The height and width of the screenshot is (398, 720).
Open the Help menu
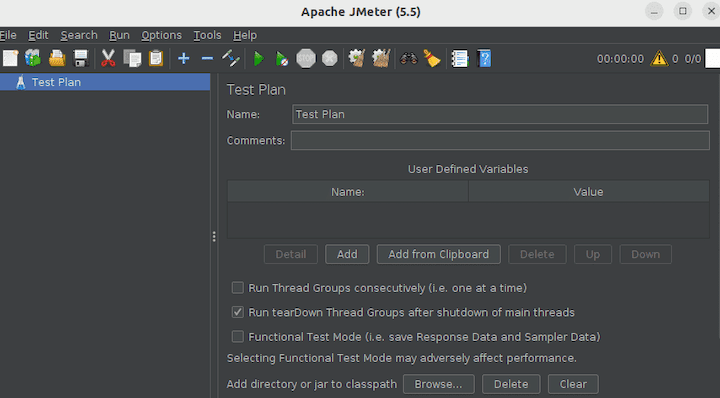click(x=245, y=35)
